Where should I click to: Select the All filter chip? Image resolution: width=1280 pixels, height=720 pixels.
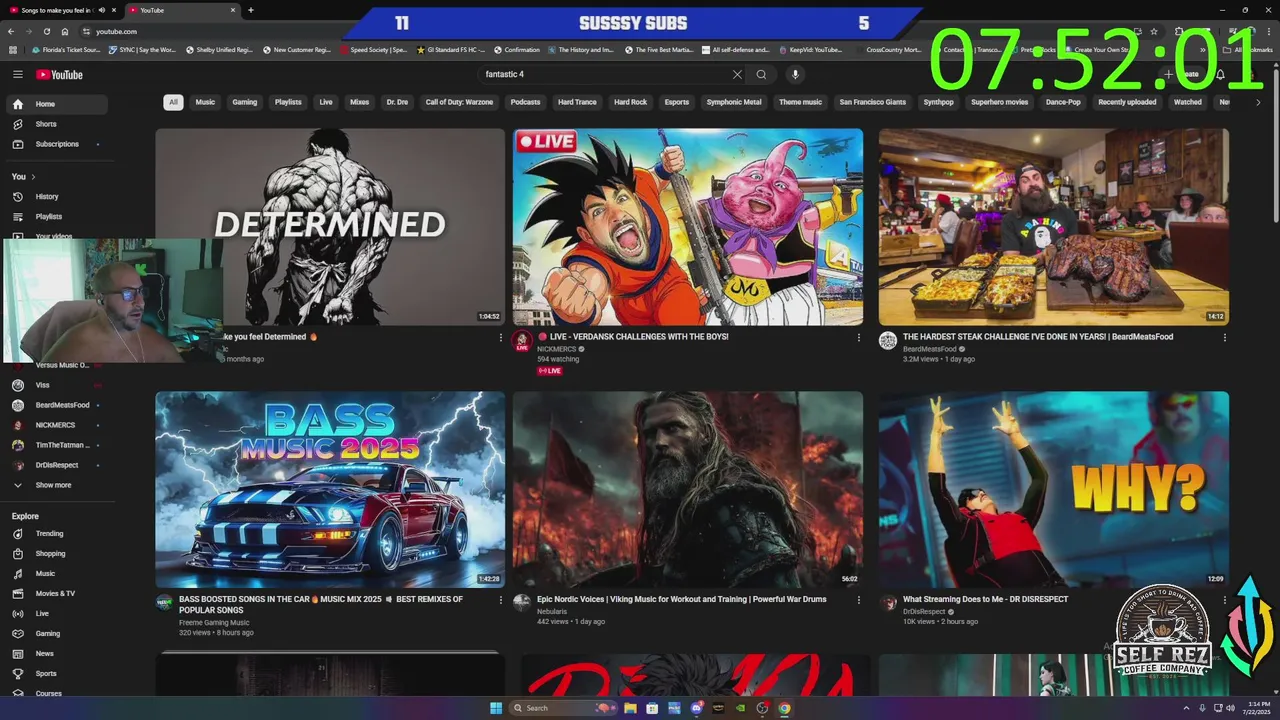coord(173,102)
